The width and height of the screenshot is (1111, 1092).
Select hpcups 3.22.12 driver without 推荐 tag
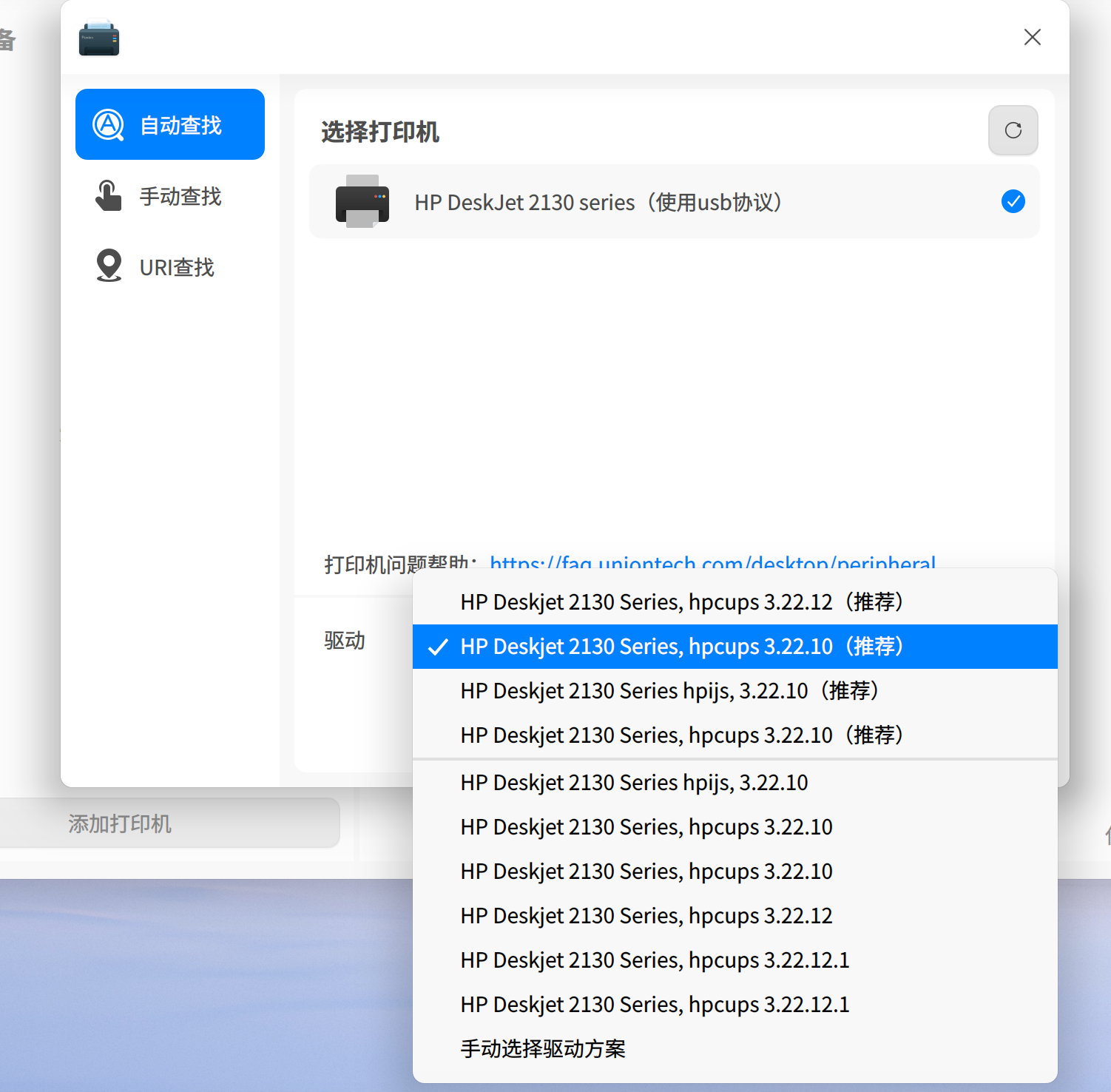[735, 916]
